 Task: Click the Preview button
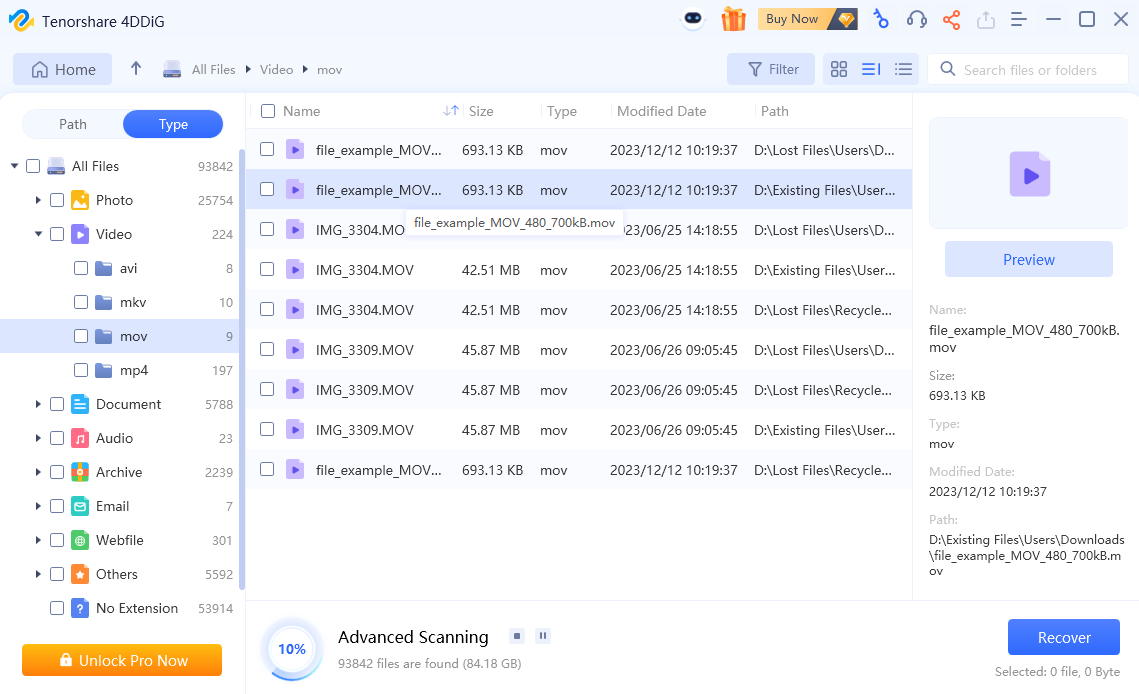tap(1029, 259)
